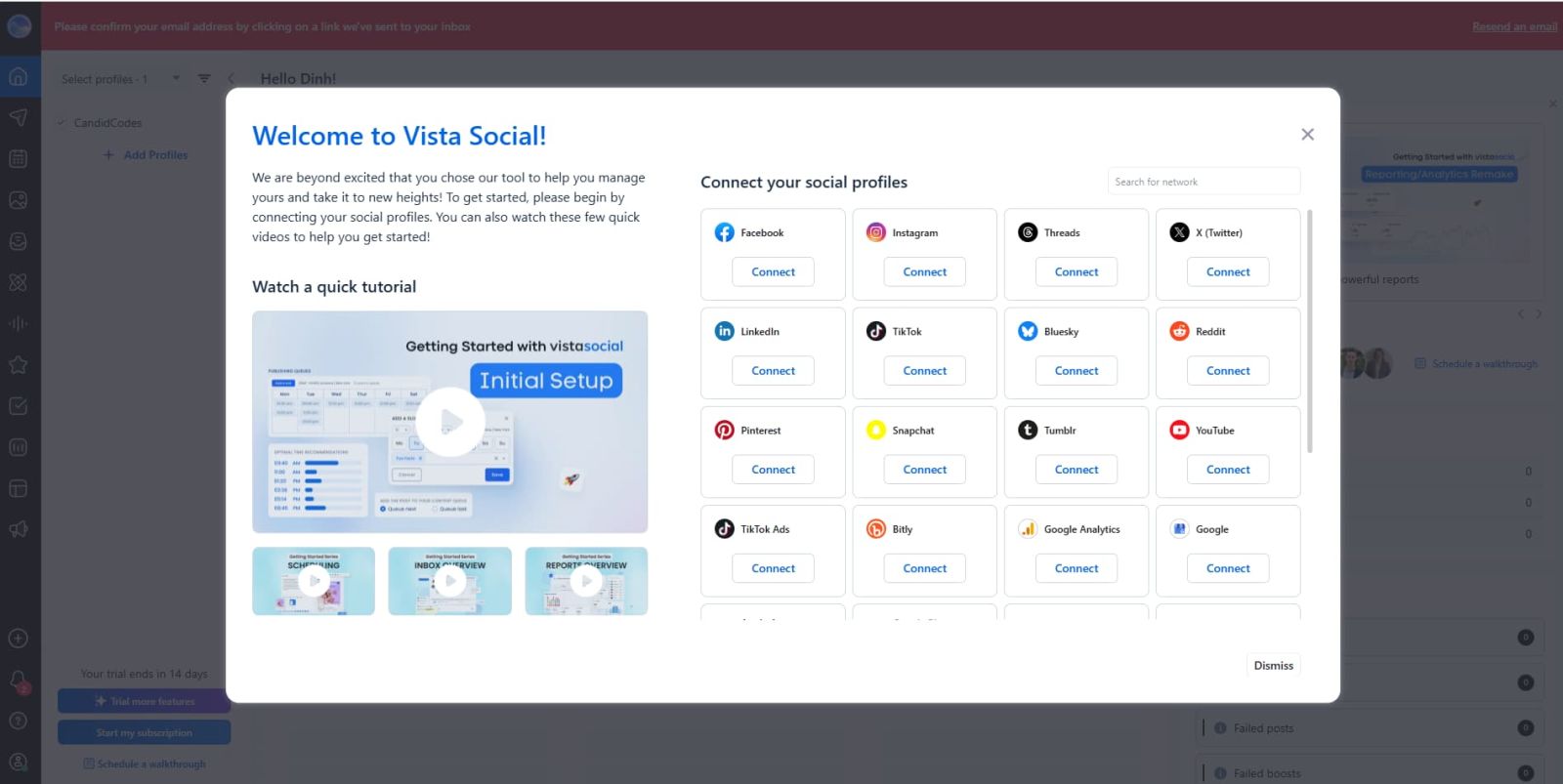Click the TikTok logo icon
This screenshot has width=1563, height=784.
pyautogui.click(x=876, y=331)
